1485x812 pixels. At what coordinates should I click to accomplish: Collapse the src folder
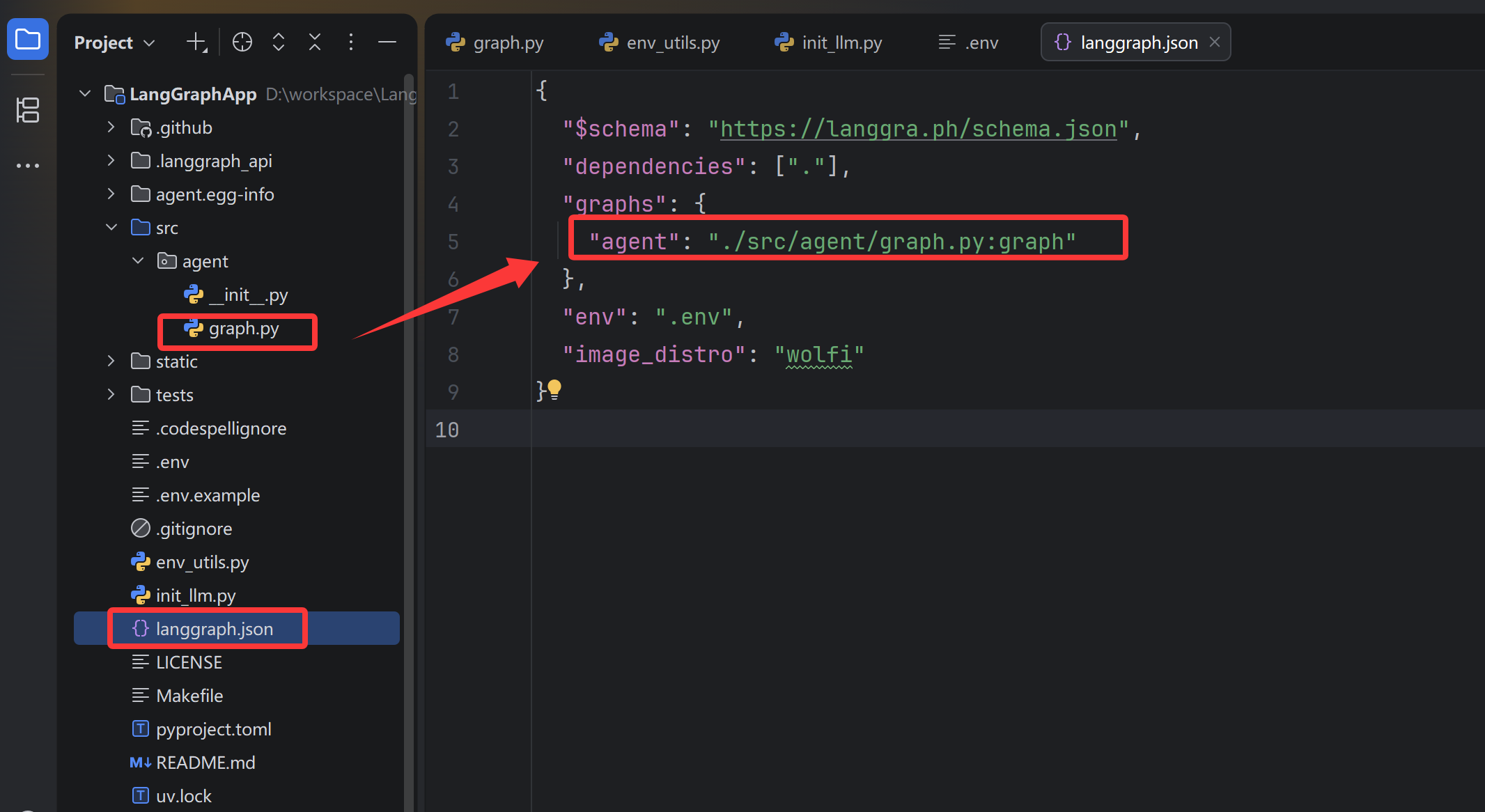click(111, 227)
